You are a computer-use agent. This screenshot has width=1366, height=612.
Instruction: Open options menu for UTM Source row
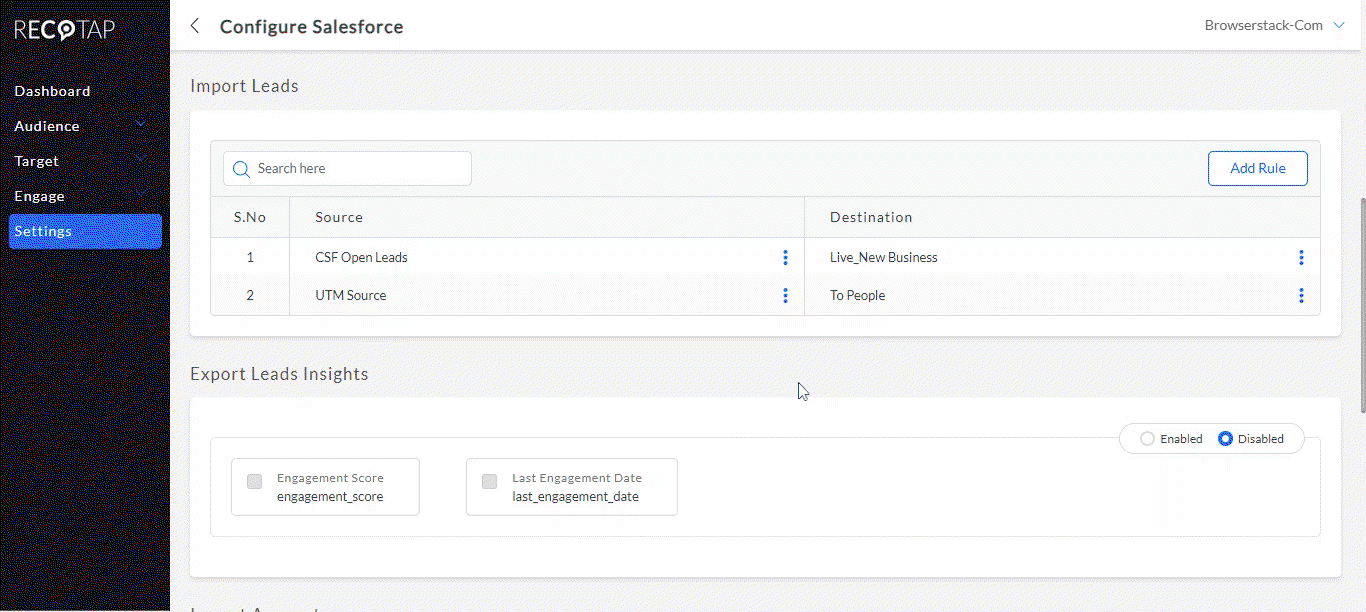(x=785, y=296)
